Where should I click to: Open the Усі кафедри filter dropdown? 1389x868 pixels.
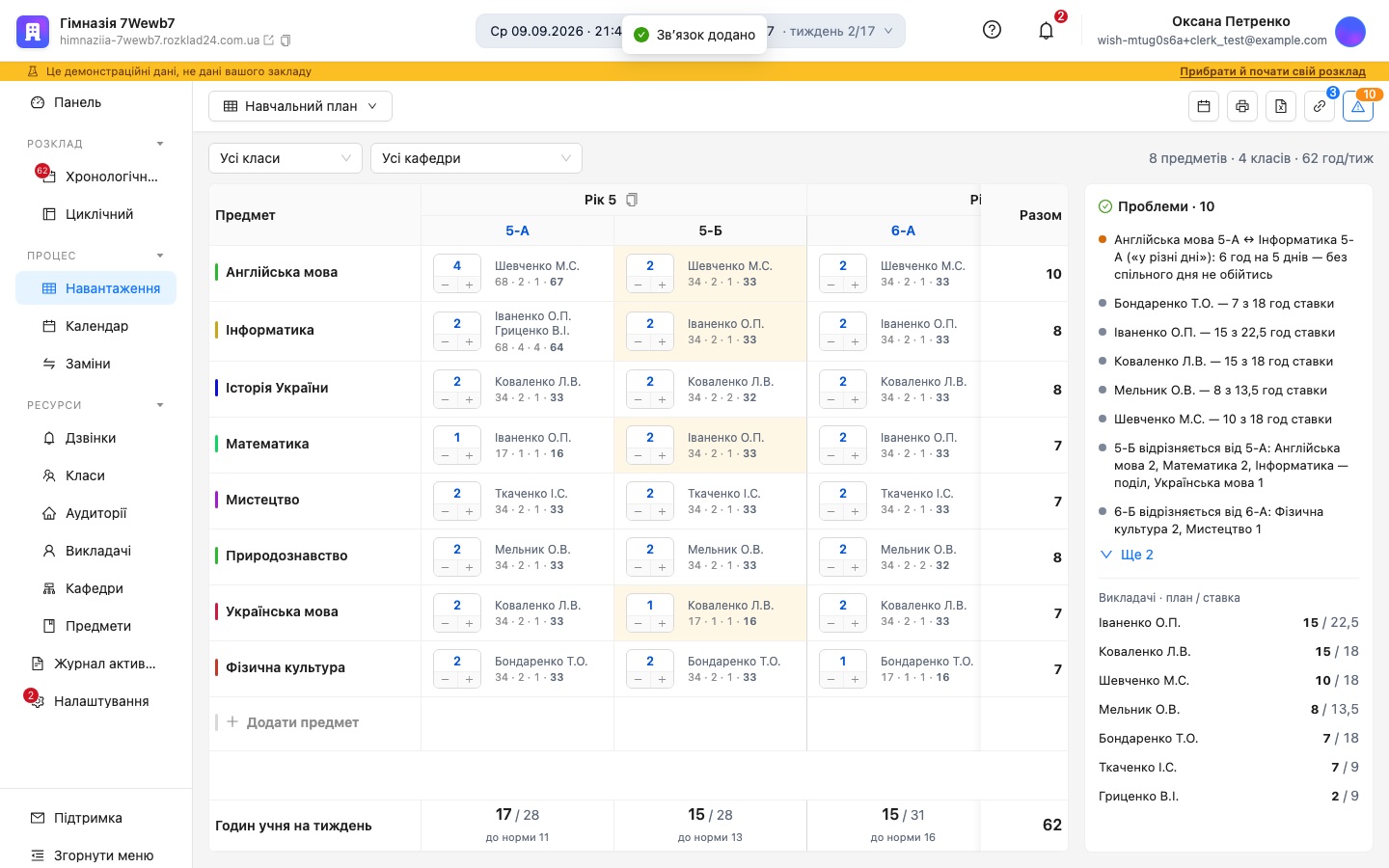coord(477,158)
